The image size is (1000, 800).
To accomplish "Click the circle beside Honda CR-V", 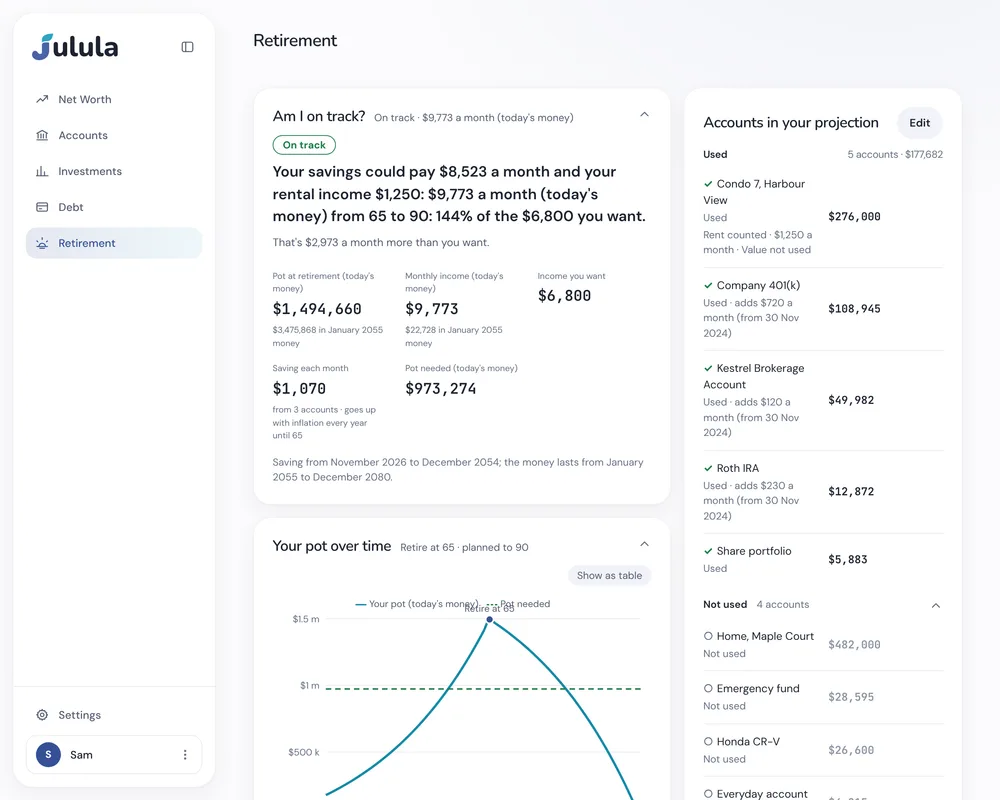I will tap(708, 741).
